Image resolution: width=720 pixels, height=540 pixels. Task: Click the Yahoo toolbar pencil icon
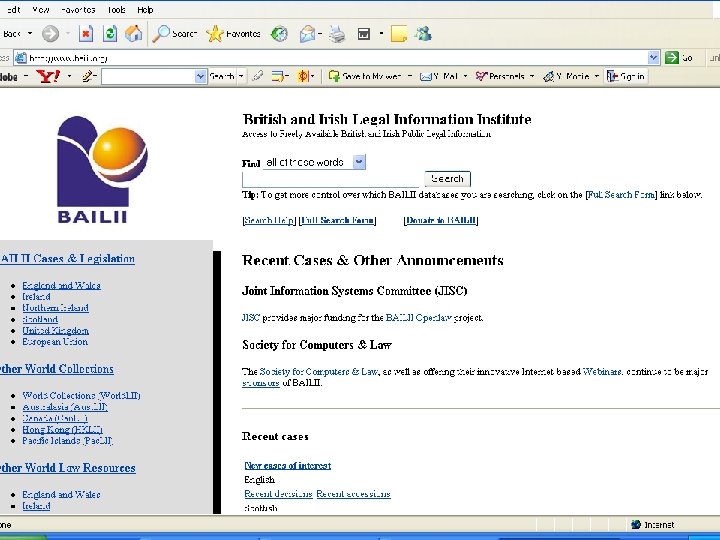(88, 76)
